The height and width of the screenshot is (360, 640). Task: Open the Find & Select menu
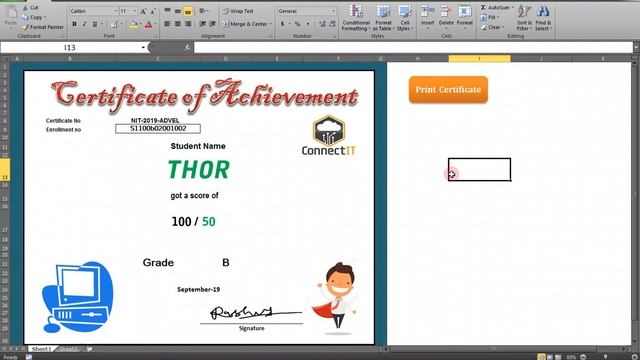[543, 18]
